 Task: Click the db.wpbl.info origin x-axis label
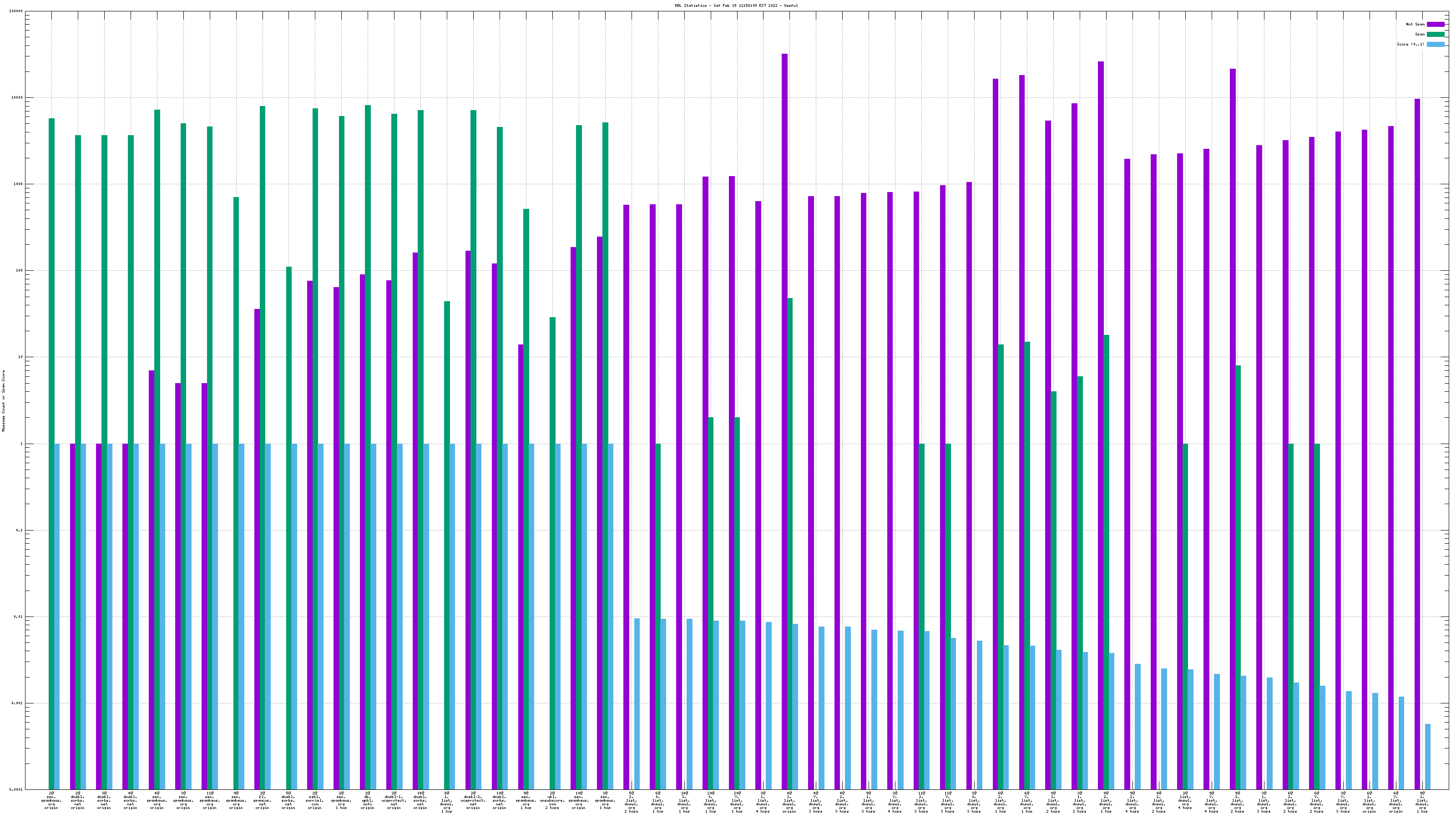coord(367,800)
